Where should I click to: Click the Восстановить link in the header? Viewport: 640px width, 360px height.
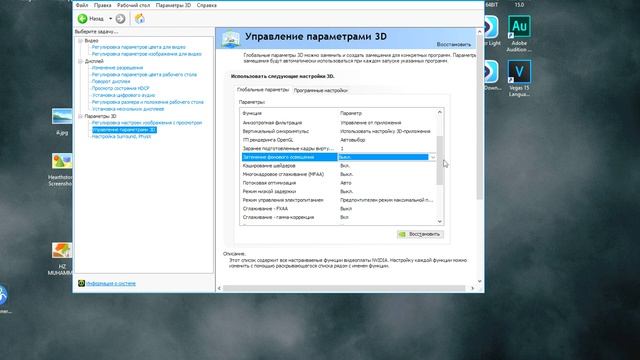(453, 44)
